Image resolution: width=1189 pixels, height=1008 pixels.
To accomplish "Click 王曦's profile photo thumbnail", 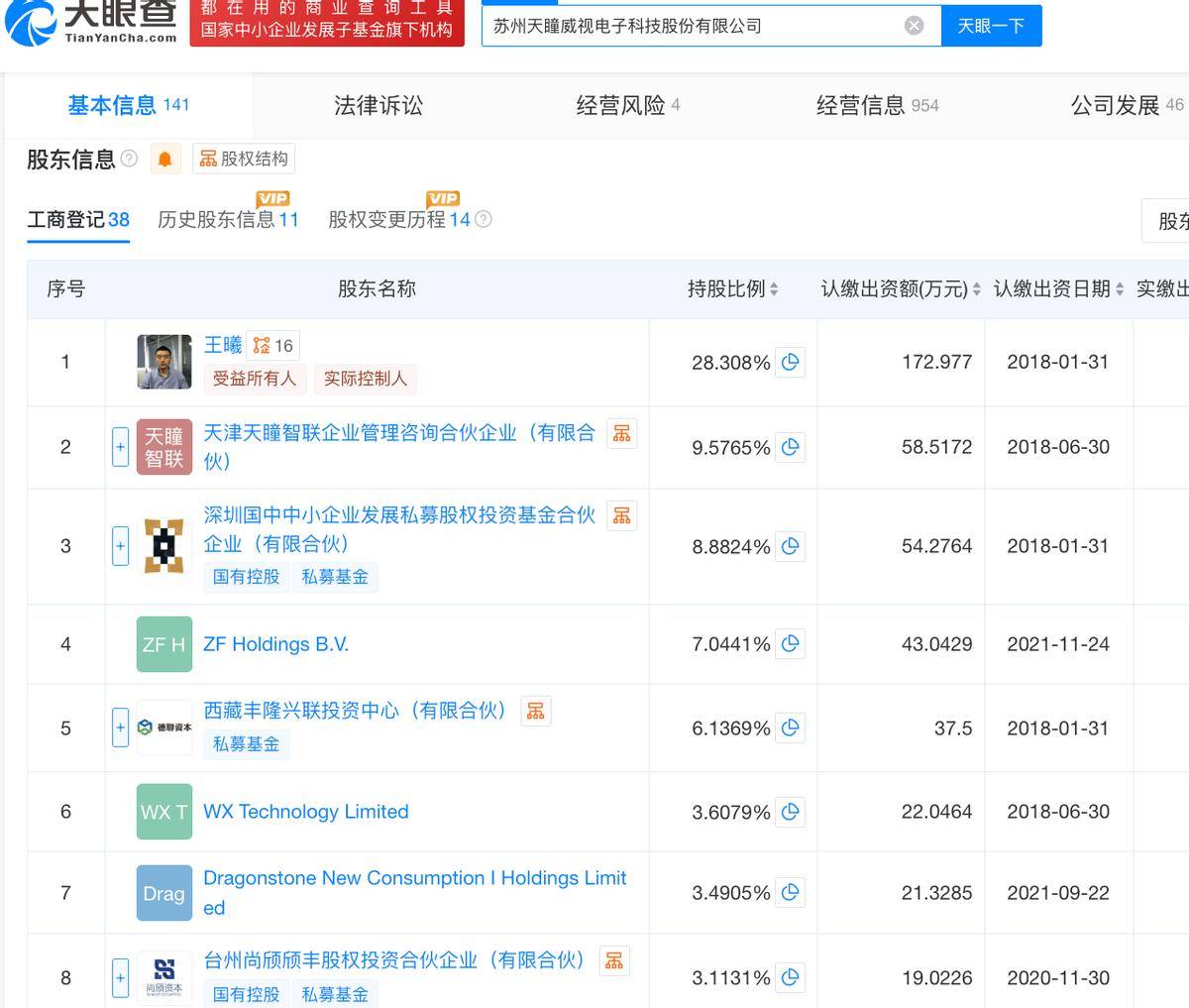I will pyautogui.click(x=163, y=363).
